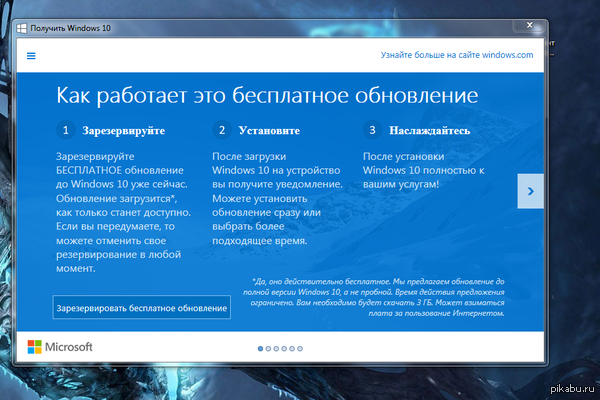Click the Microsoft logo

60,347
